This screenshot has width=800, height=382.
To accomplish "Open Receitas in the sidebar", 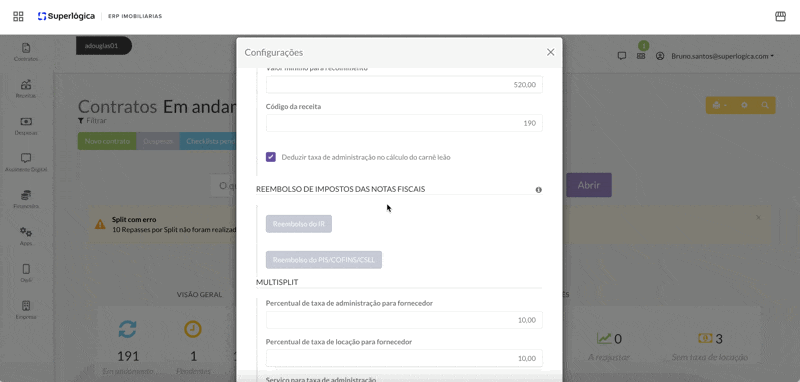I will 26,89.
